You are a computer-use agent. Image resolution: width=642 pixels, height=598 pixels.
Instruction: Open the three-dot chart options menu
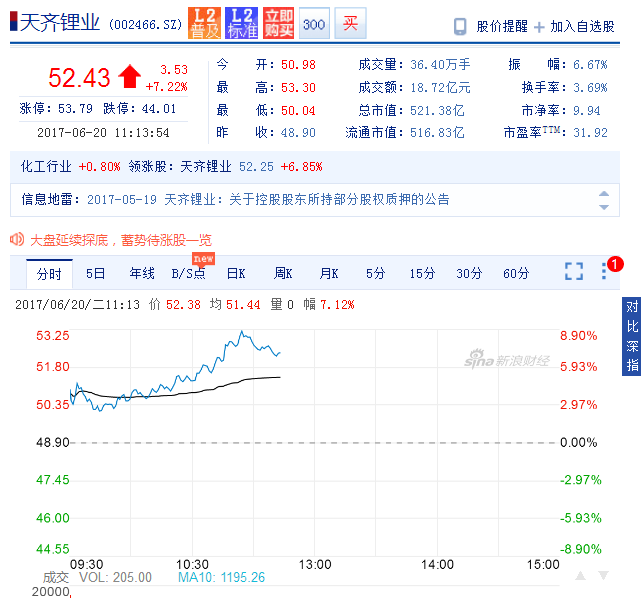pyautogui.click(x=604, y=271)
